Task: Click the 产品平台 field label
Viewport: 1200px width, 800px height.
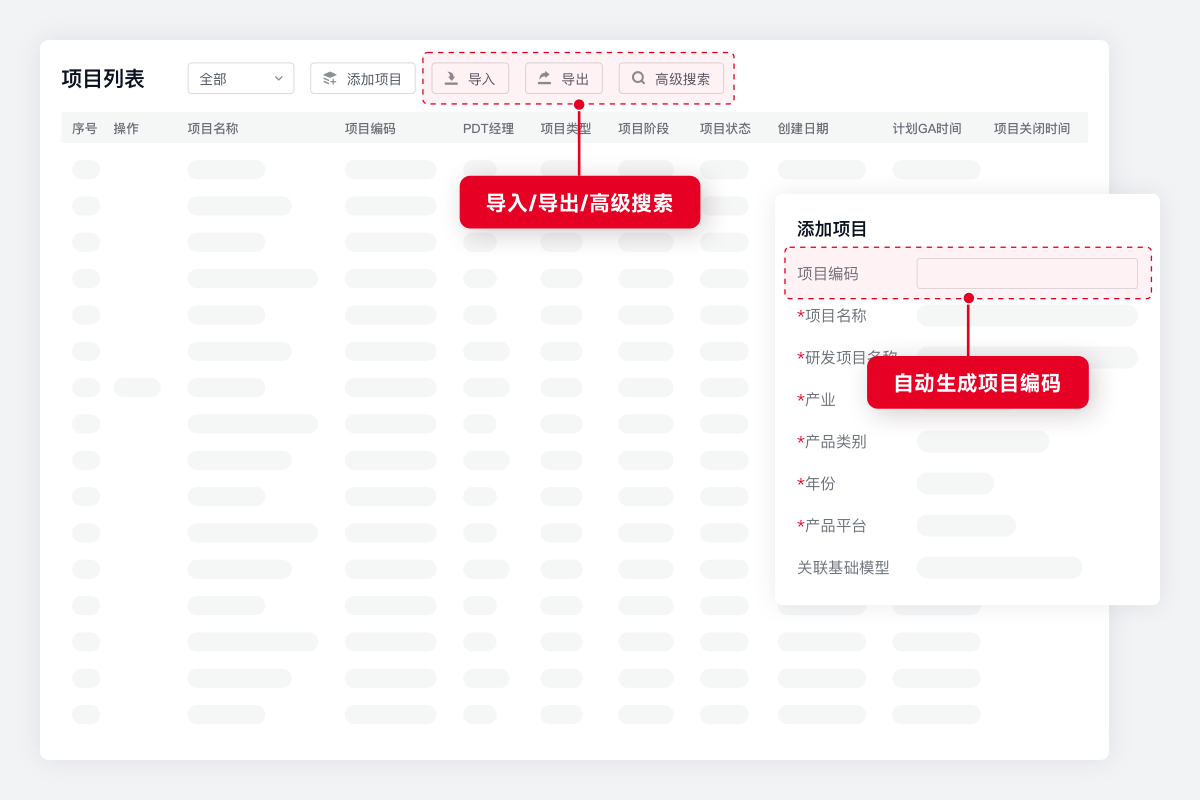Action: tap(832, 525)
